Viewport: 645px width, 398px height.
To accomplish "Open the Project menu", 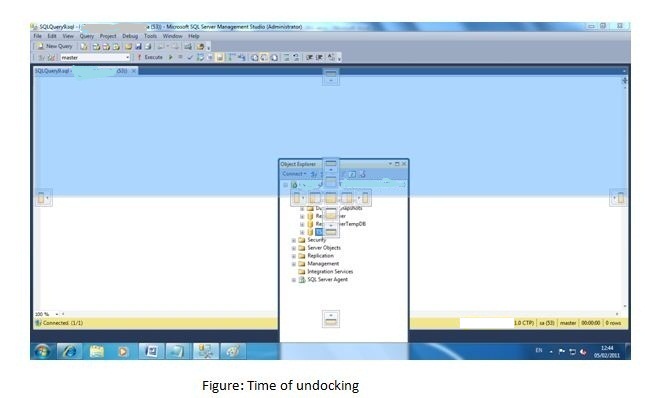I will pos(108,36).
